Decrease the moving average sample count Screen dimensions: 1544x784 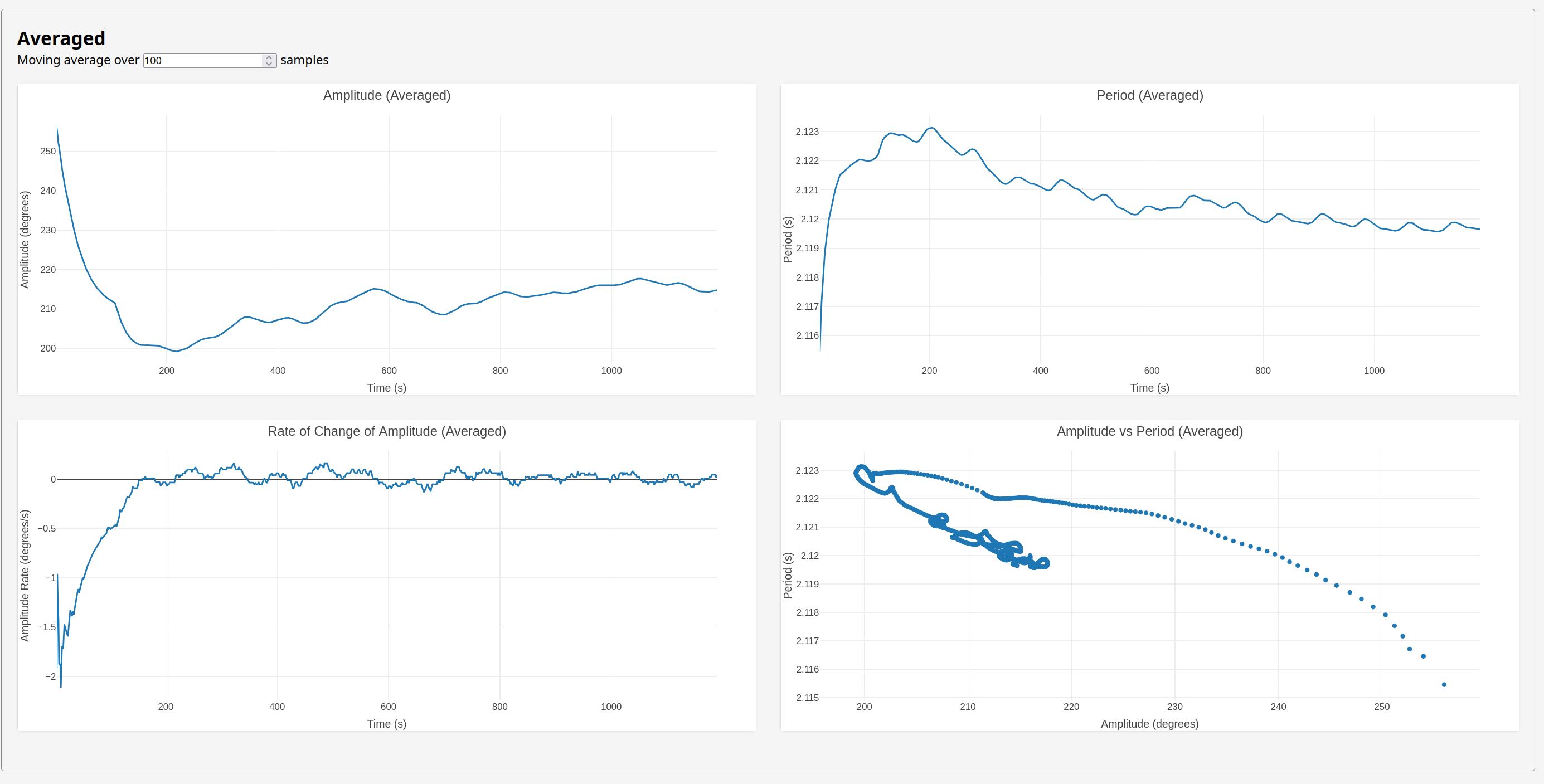[269, 64]
